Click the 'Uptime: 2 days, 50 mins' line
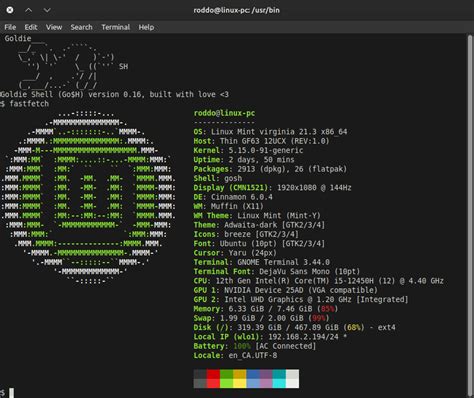The image size is (474, 398). coord(244,160)
